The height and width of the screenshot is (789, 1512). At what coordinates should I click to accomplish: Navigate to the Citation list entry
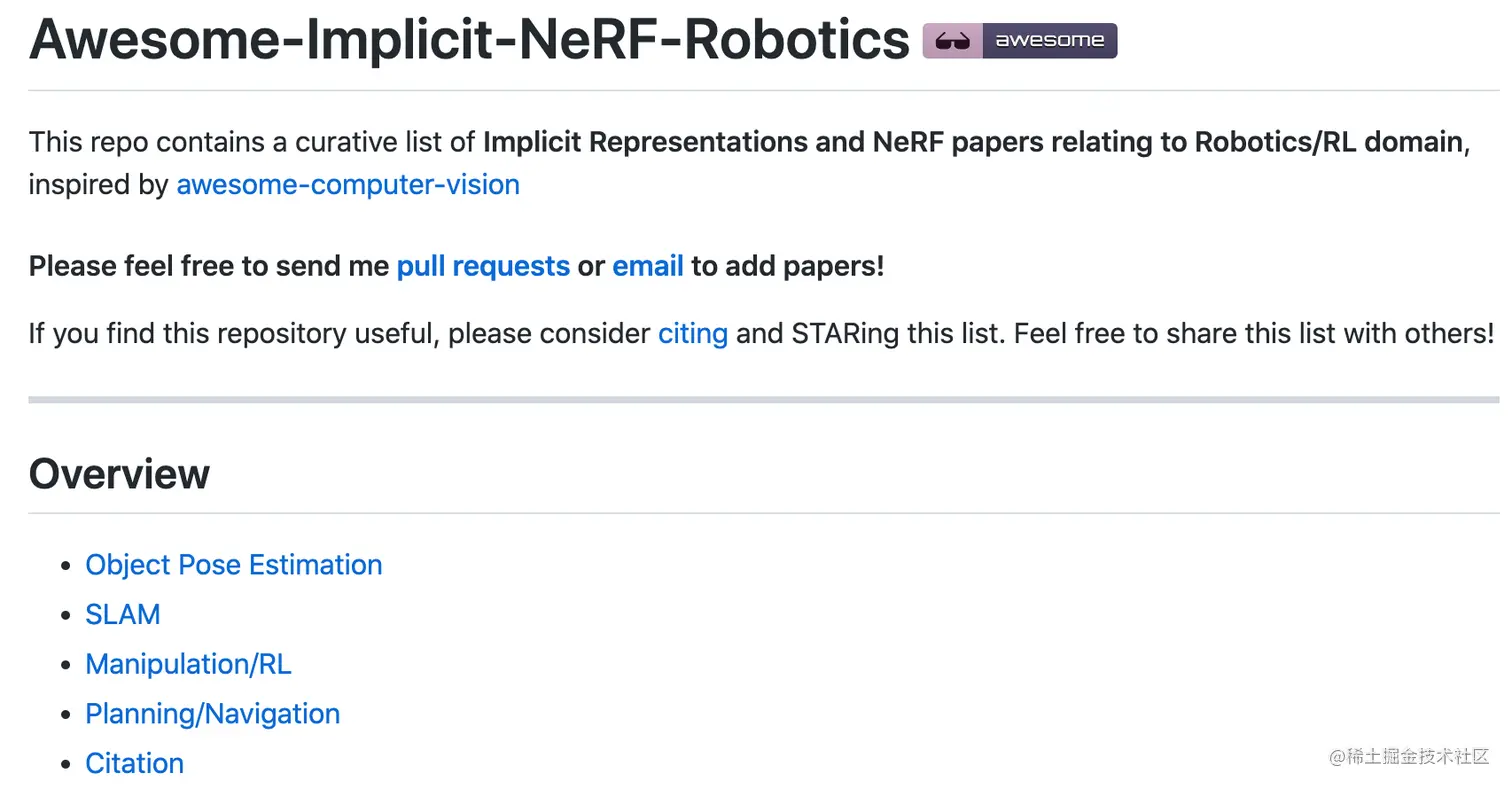click(134, 764)
